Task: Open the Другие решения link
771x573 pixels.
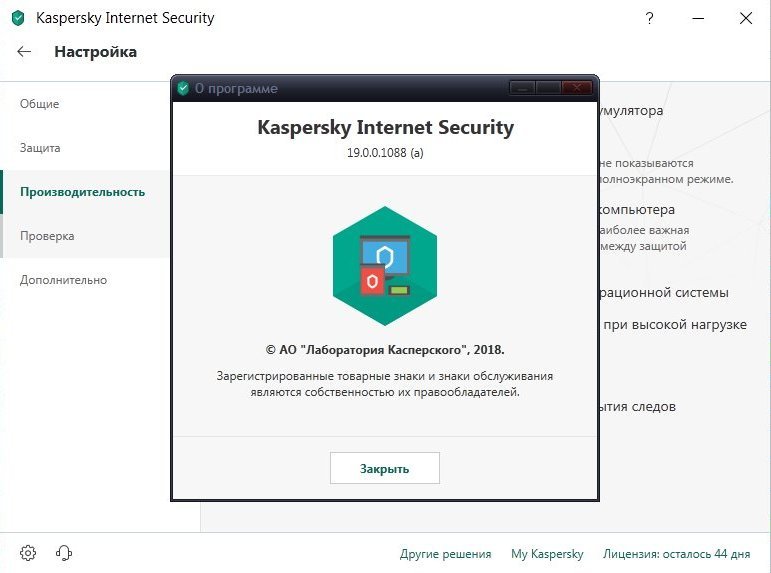Action: tap(445, 554)
